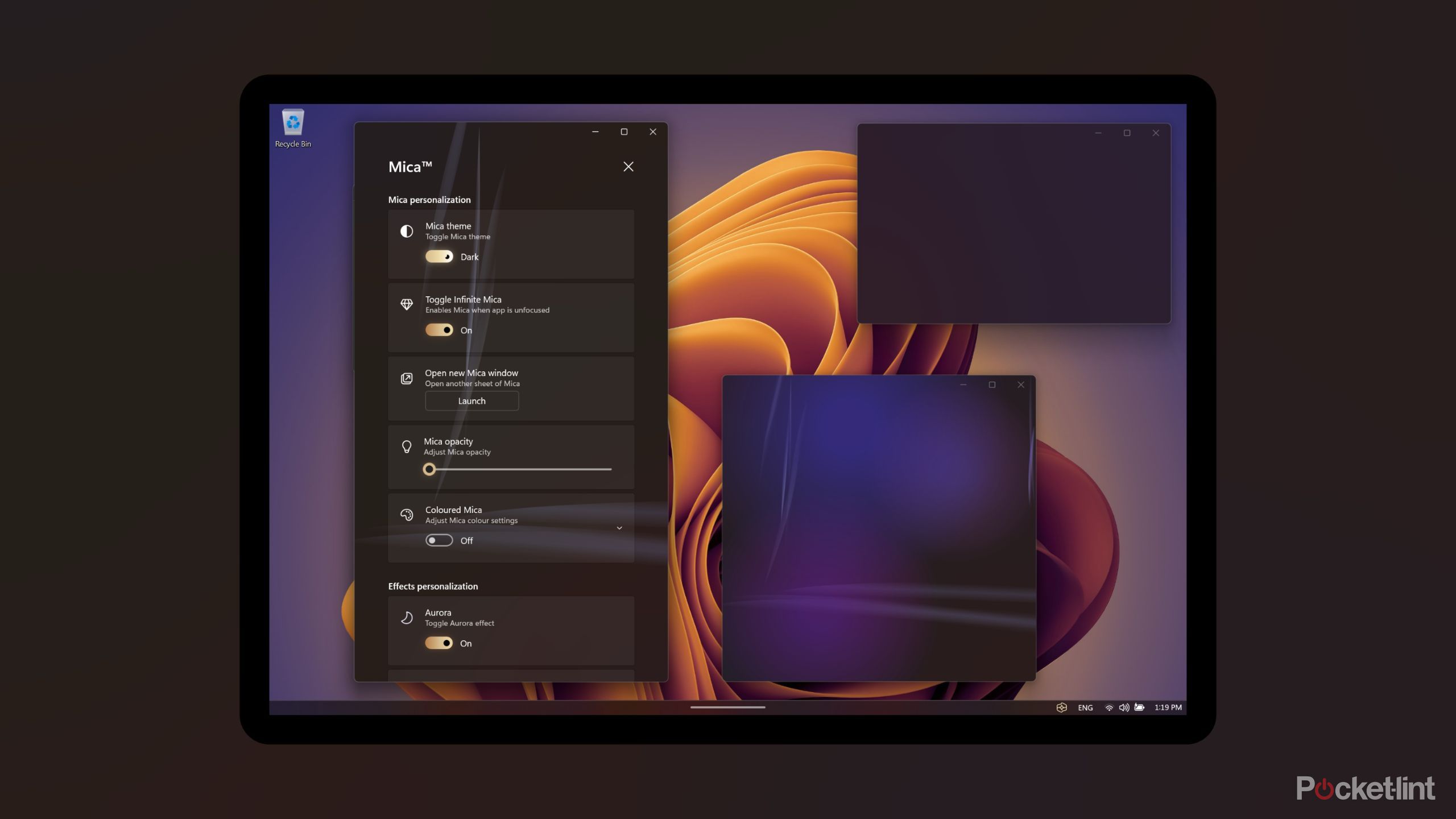The width and height of the screenshot is (1456, 819).
Task: Click 'Adjust Mica colour settings' text
Action: pyautogui.click(x=471, y=520)
